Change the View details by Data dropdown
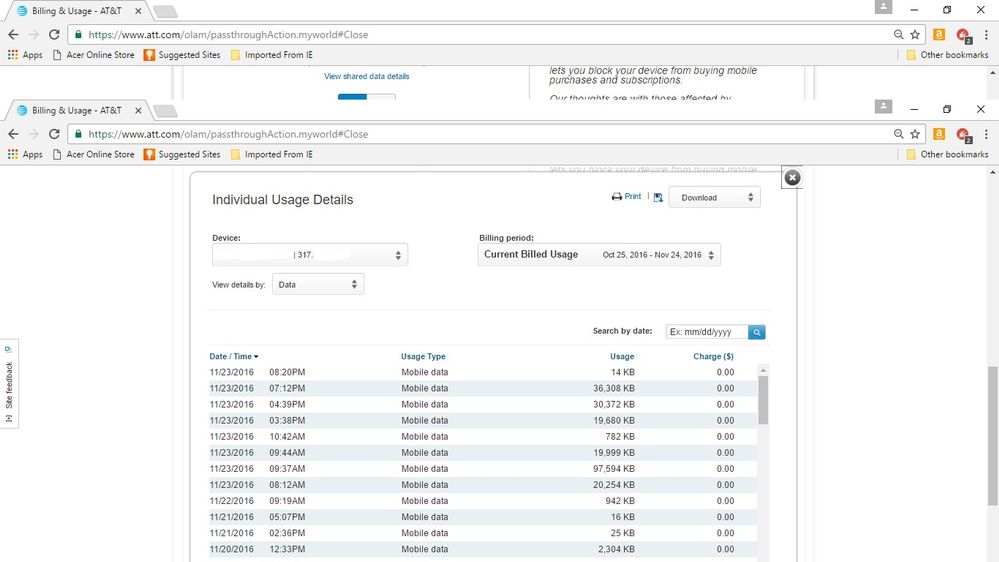Screen dimensions: 999x562 click(x=317, y=285)
